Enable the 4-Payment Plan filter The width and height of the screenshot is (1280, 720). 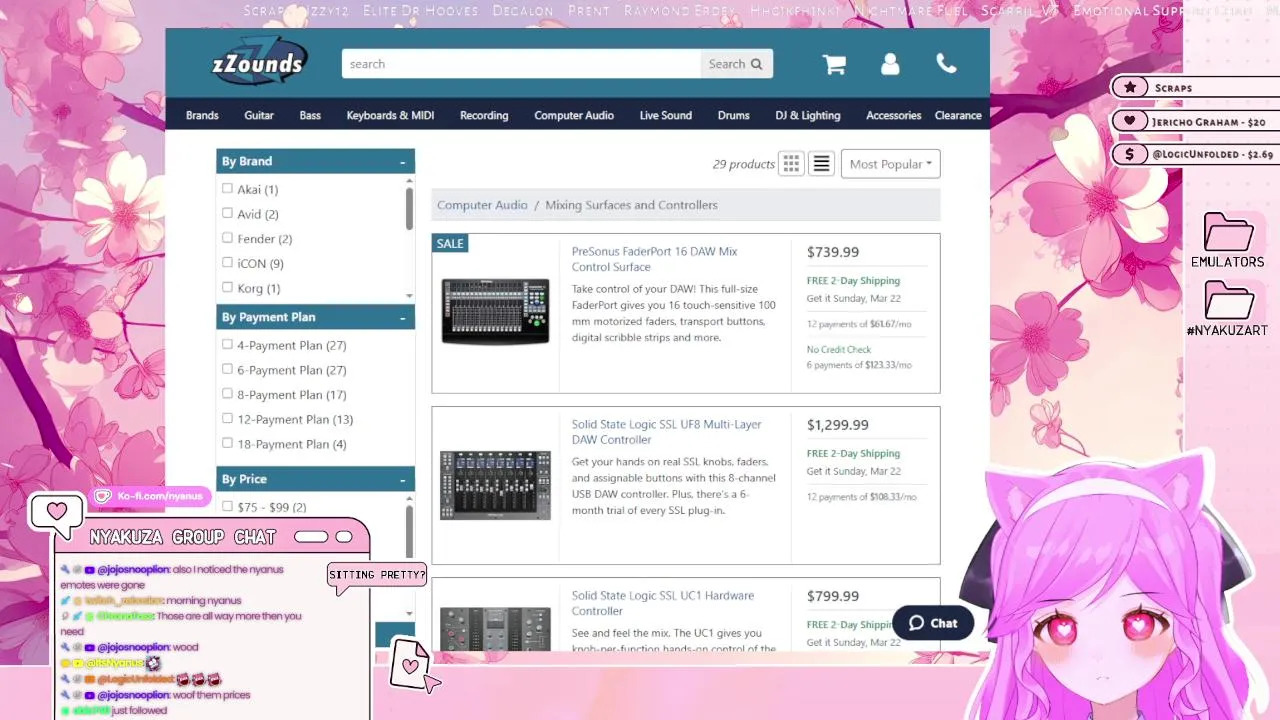point(227,344)
